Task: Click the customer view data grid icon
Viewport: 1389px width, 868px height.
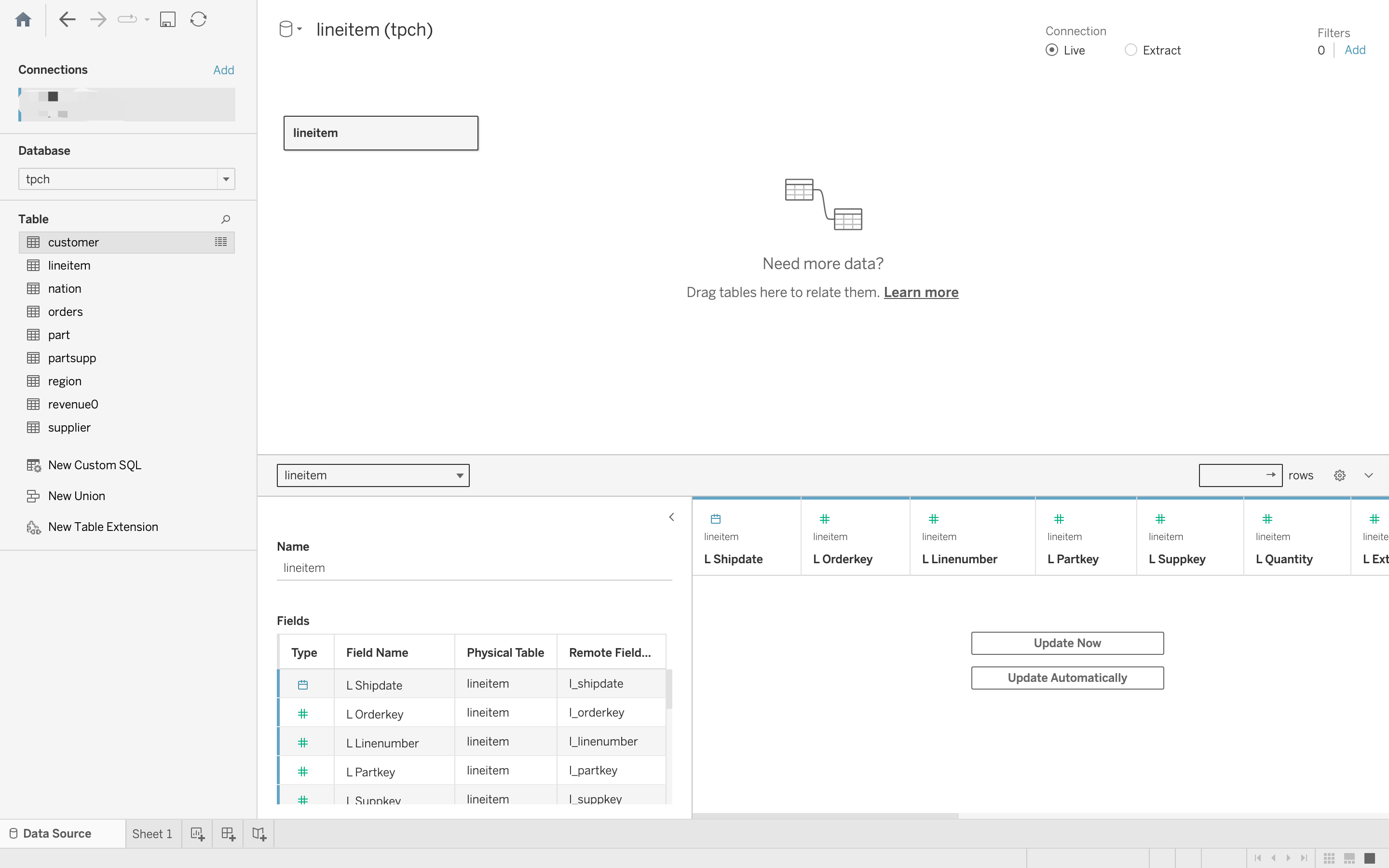Action: tap(221, 242)
